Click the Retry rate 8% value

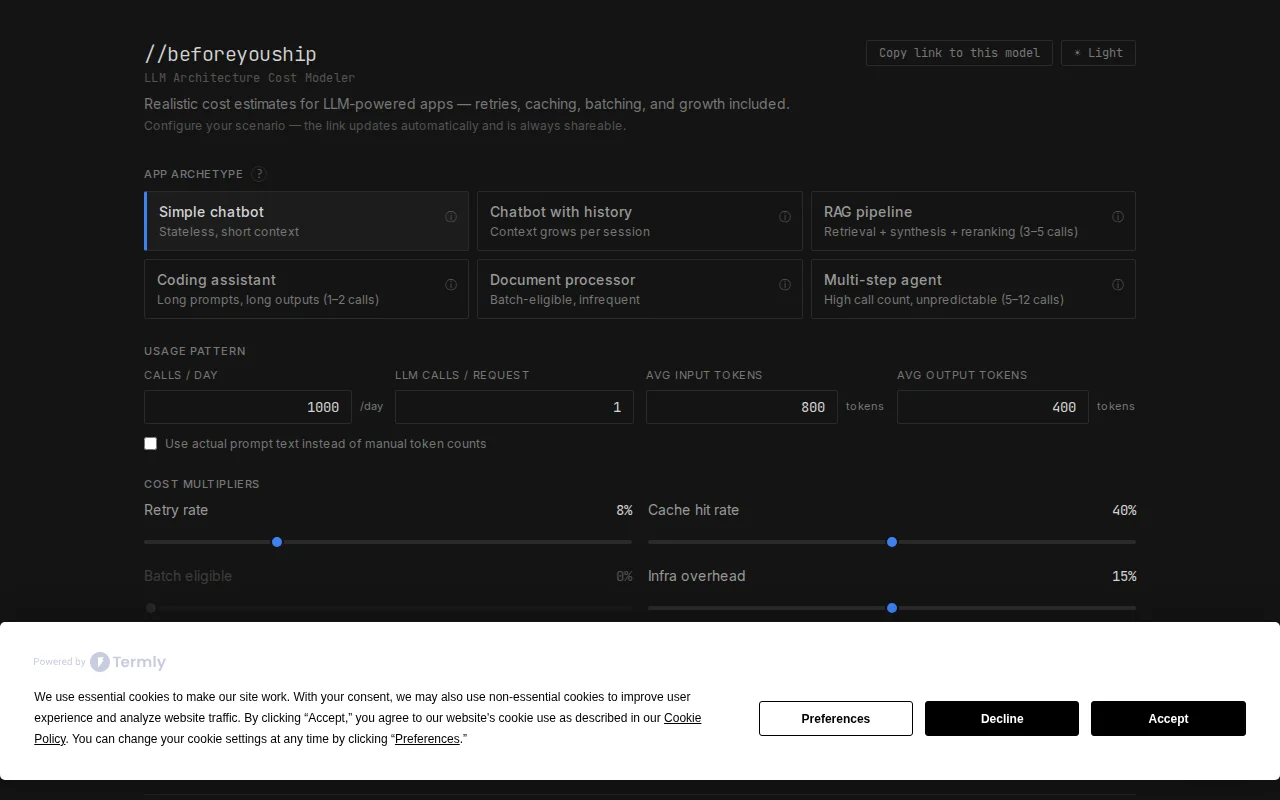coord(624,510)
